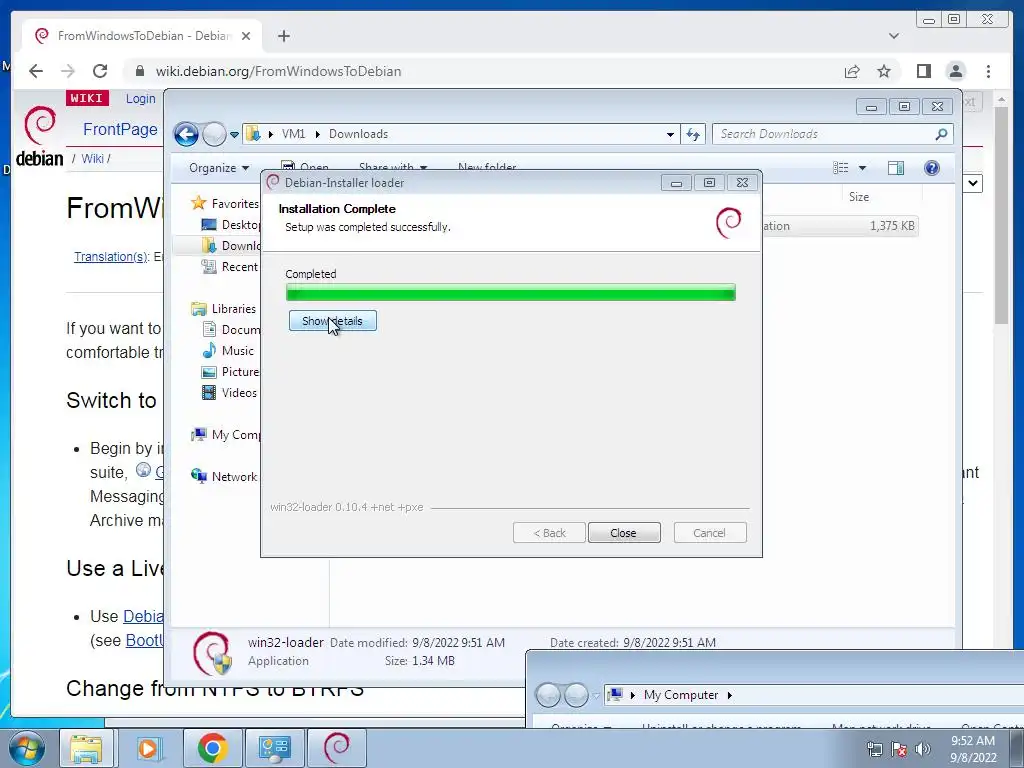This screenshot has height=768, width=1024.
Task: Click the Downloads breadcrumb in the address bar
Action: tap(359, 134)
